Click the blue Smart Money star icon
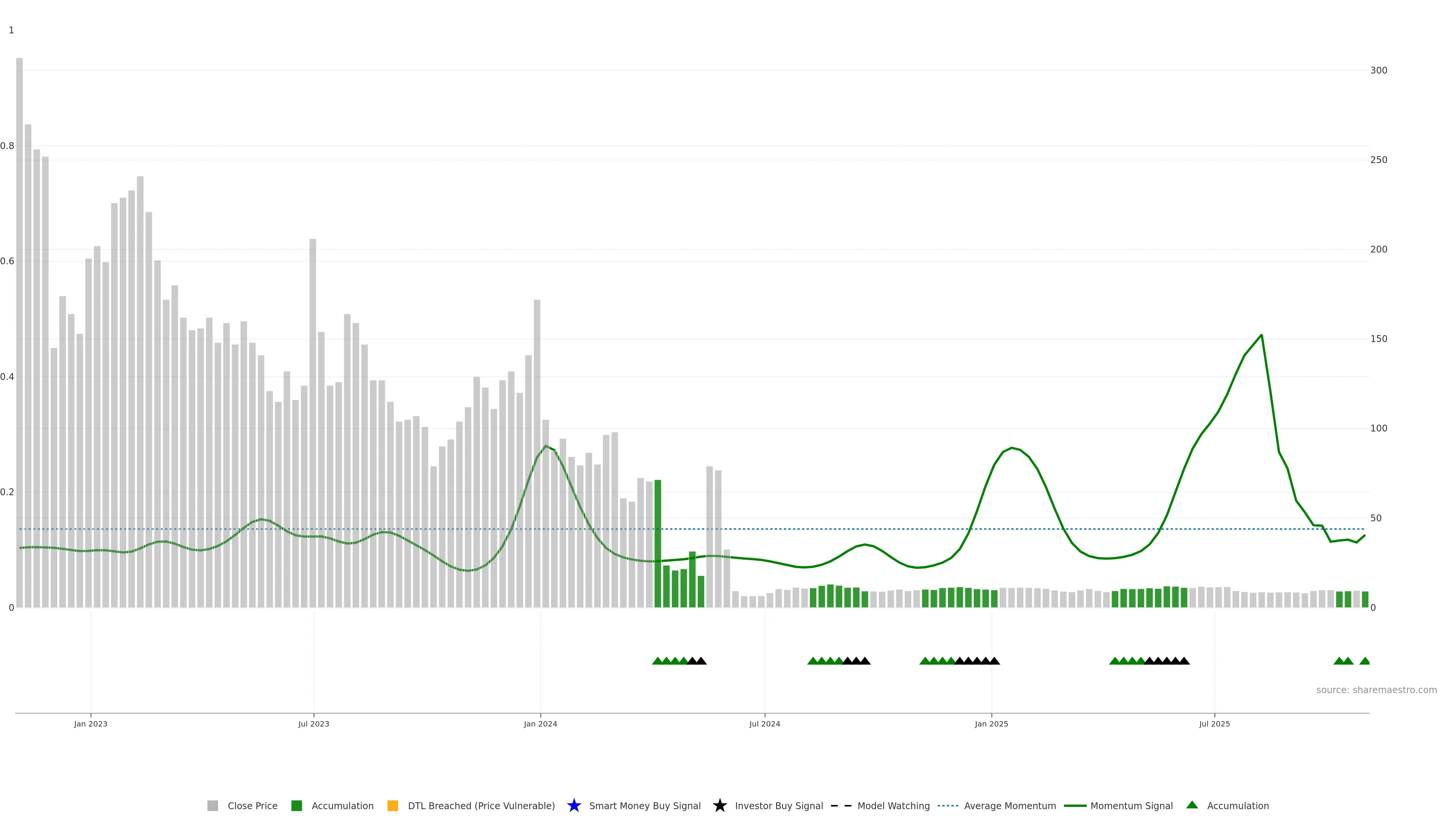1456x819 pixels. pos(574,805)
